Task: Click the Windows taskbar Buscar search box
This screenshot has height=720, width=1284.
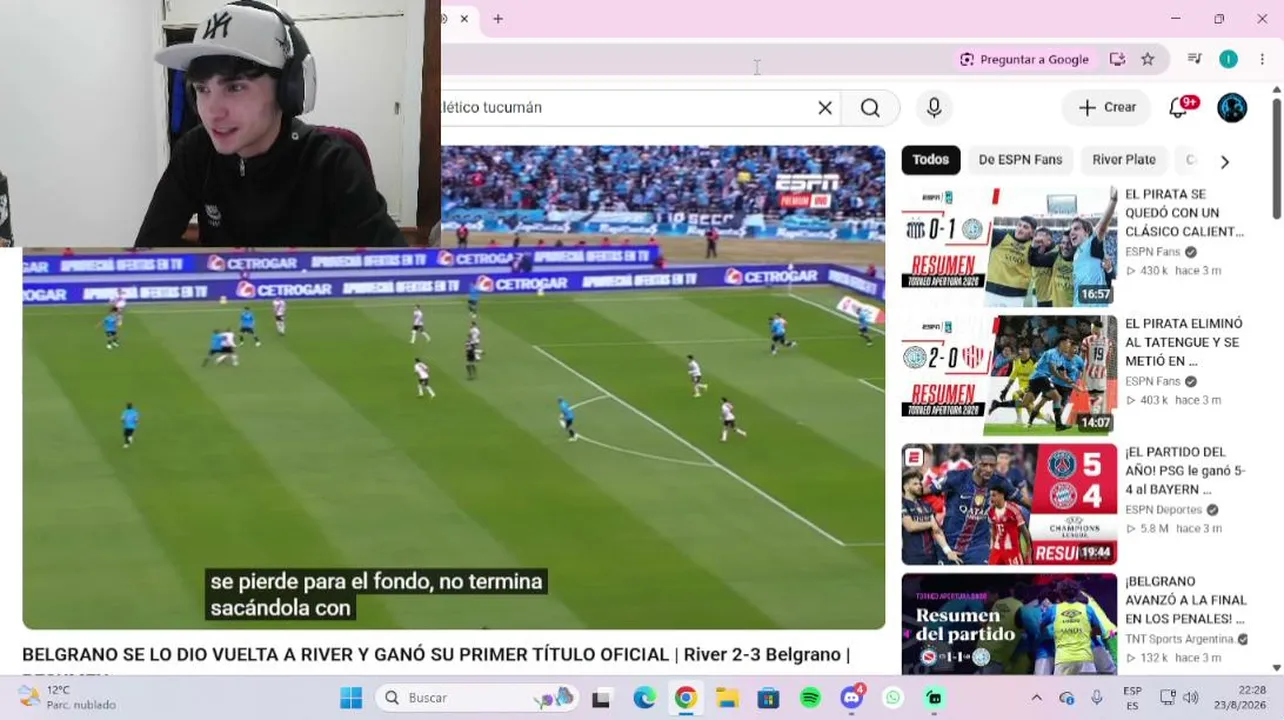Action: pyautogui.click(x=476, y=698)
